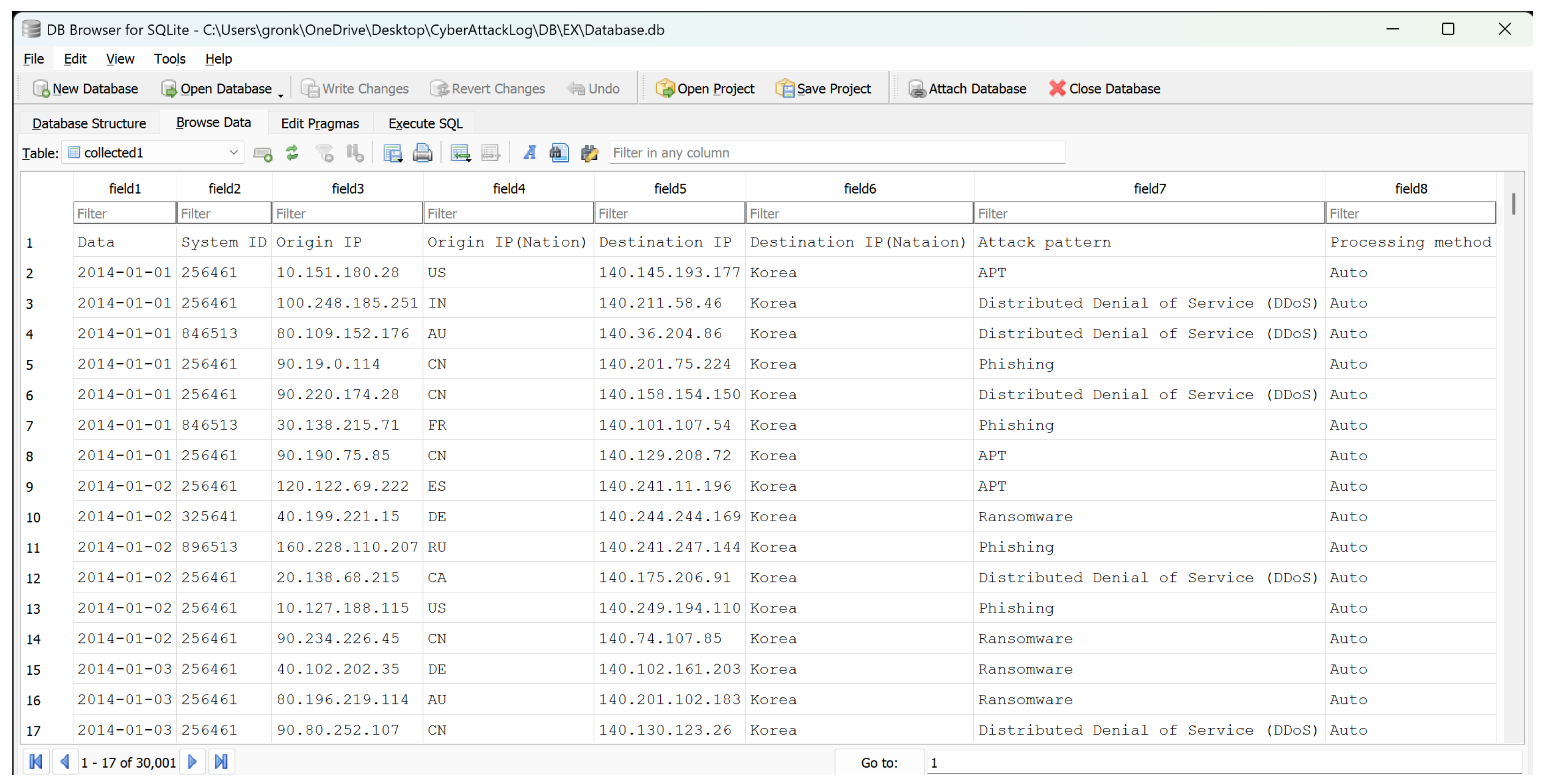Click the Save Project button
The image size is (1545, 784).
823,89
